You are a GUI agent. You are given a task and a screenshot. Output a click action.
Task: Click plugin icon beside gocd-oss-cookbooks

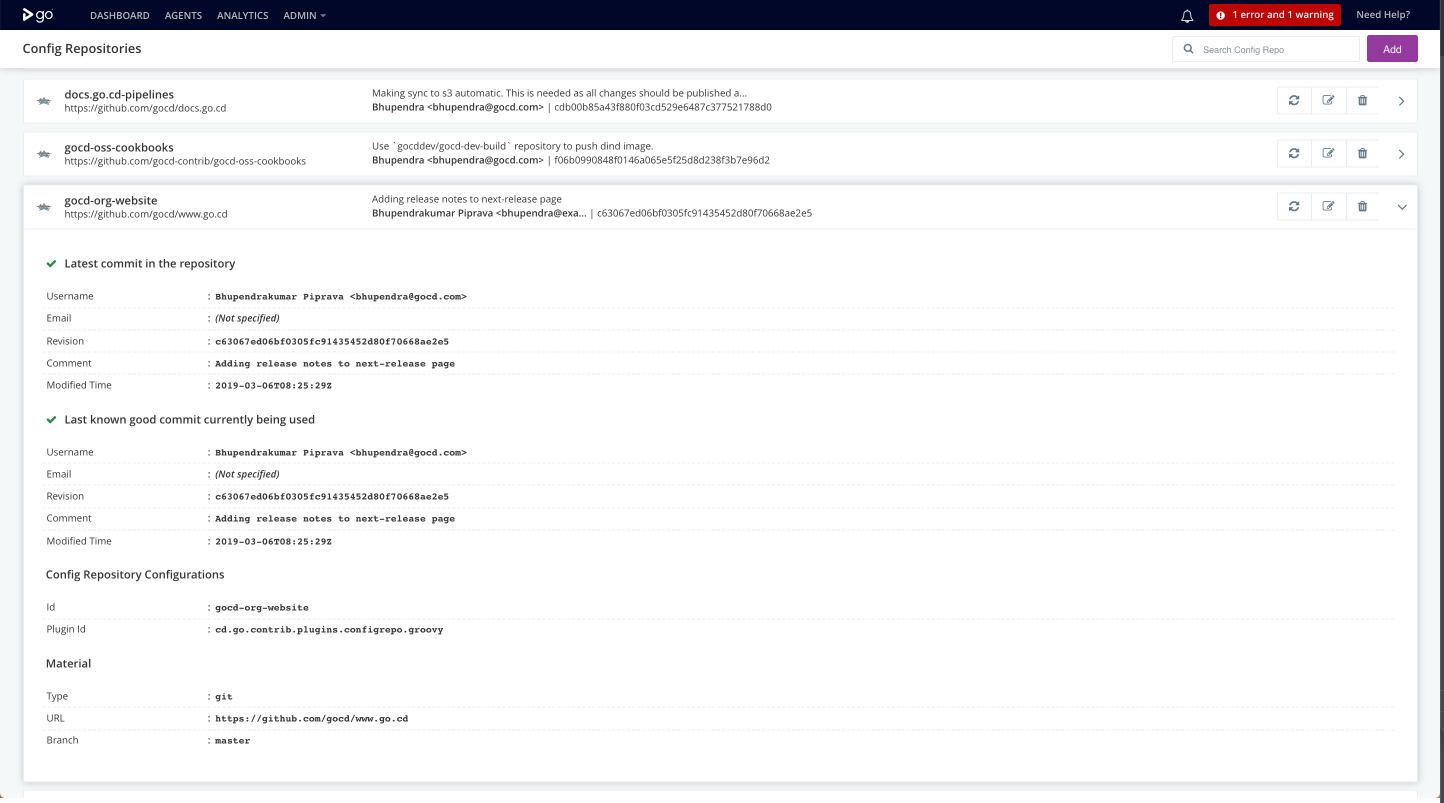[44, 154]
